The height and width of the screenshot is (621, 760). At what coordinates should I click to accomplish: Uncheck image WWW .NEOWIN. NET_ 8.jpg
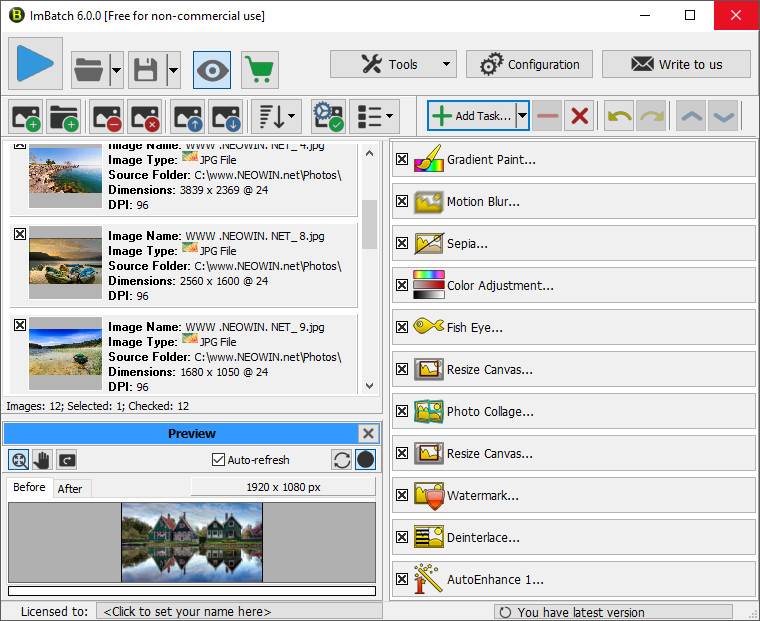pyautogui.click(x=20, y=234)
